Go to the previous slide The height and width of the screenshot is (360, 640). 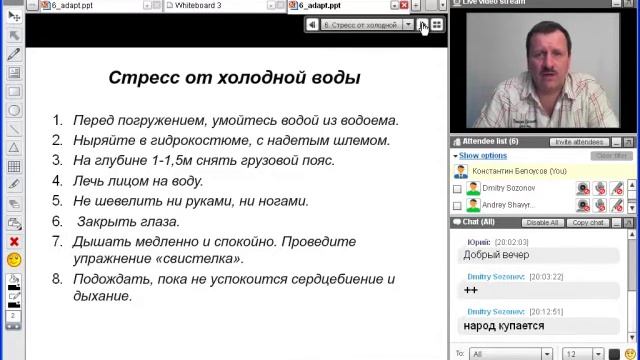point(312,25)
